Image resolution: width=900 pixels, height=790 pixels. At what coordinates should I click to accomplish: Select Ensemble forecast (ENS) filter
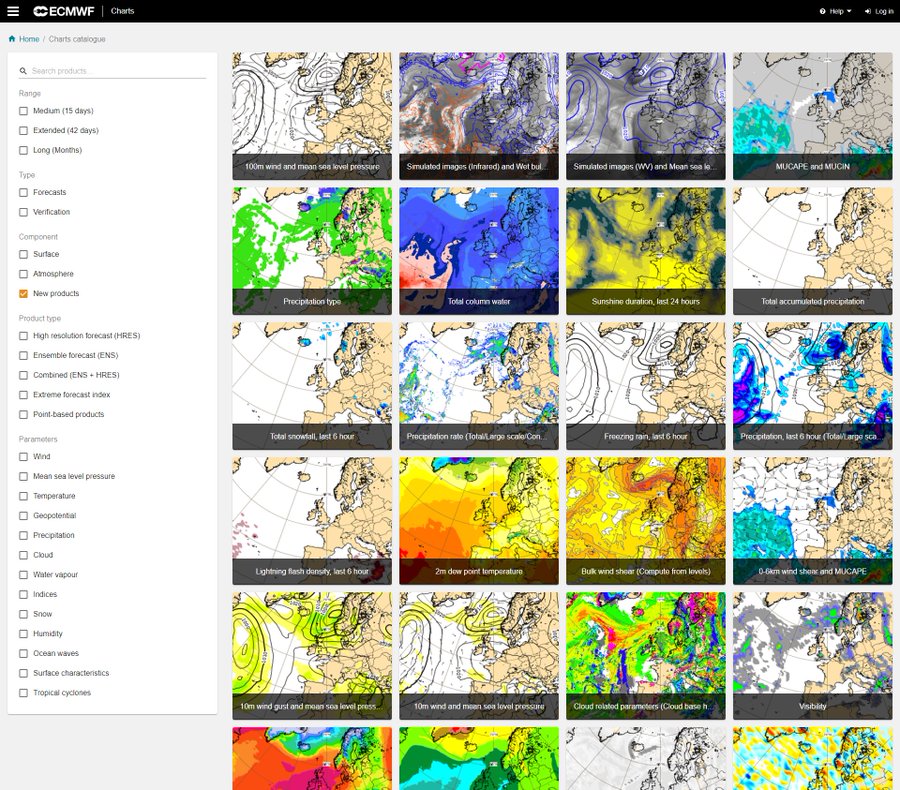24,355
